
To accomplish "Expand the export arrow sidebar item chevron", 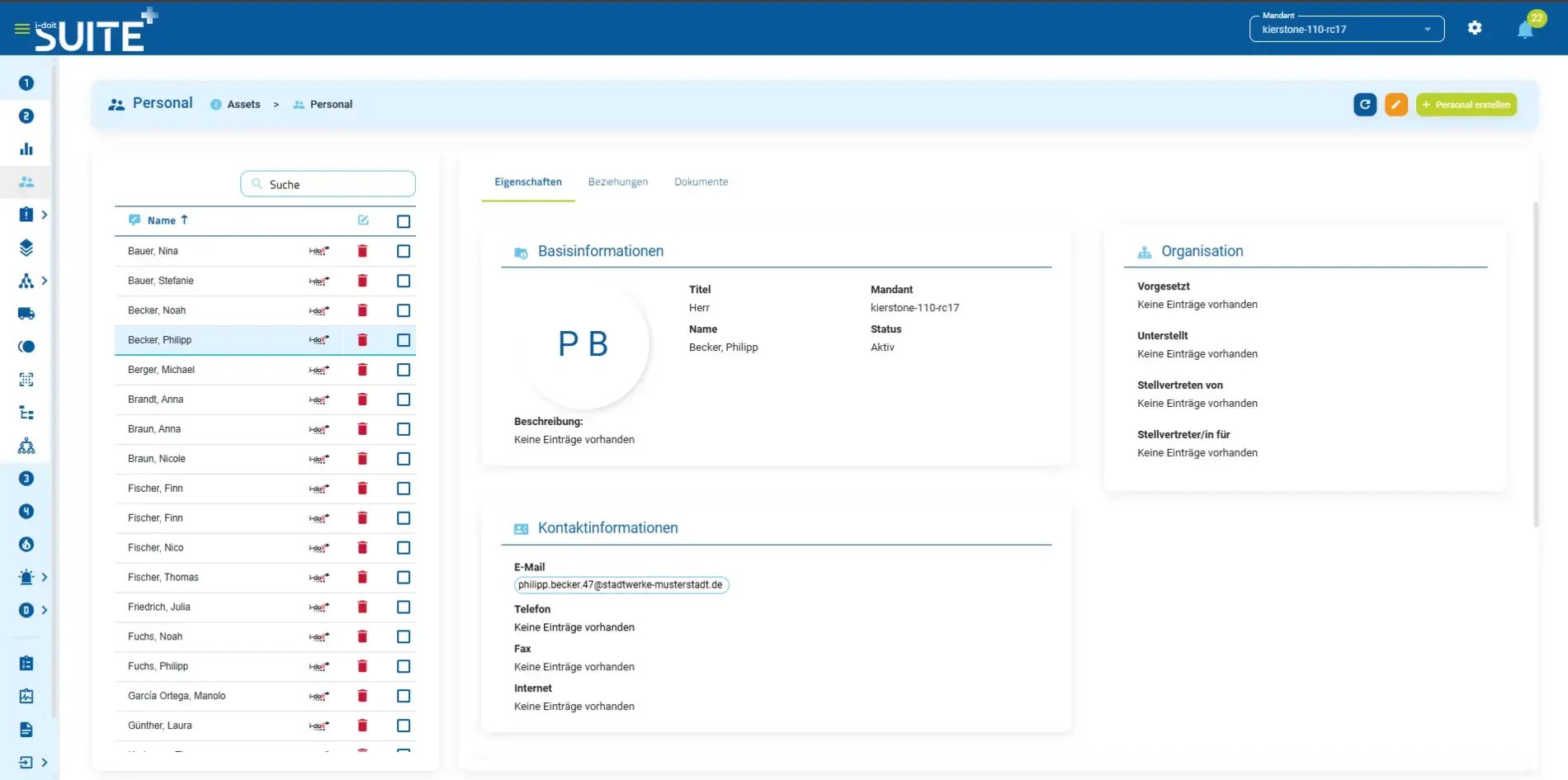I will (x=45, y=763).
